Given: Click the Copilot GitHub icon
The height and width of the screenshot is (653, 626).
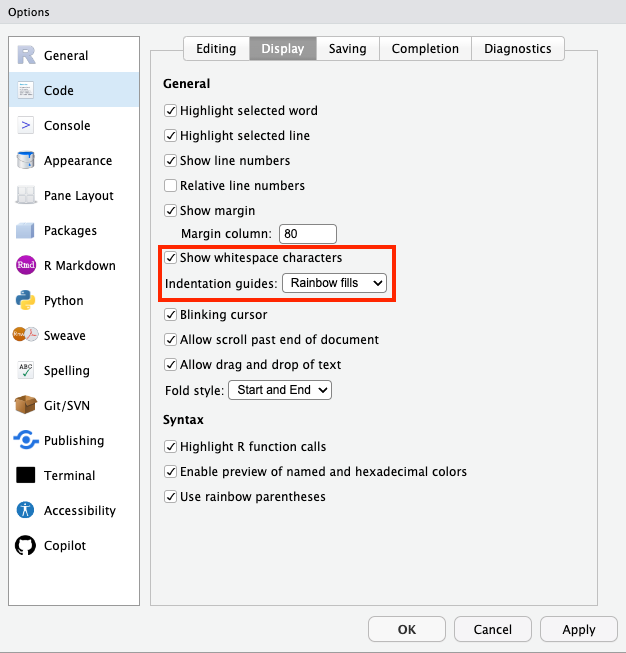Looking at the screenshot, I should pos(26,546).
